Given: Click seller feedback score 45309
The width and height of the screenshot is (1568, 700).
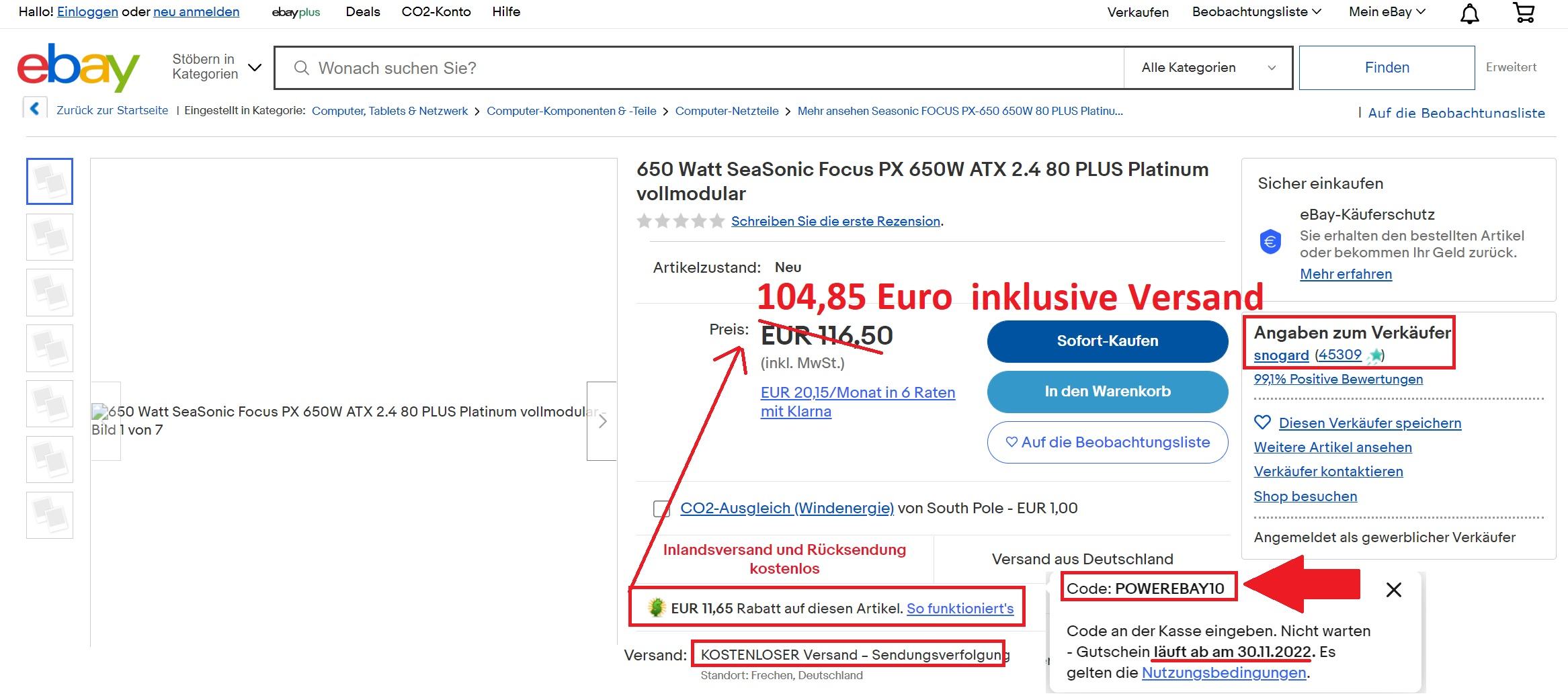Looking at the screenshot, I should tap(1339, 355).
